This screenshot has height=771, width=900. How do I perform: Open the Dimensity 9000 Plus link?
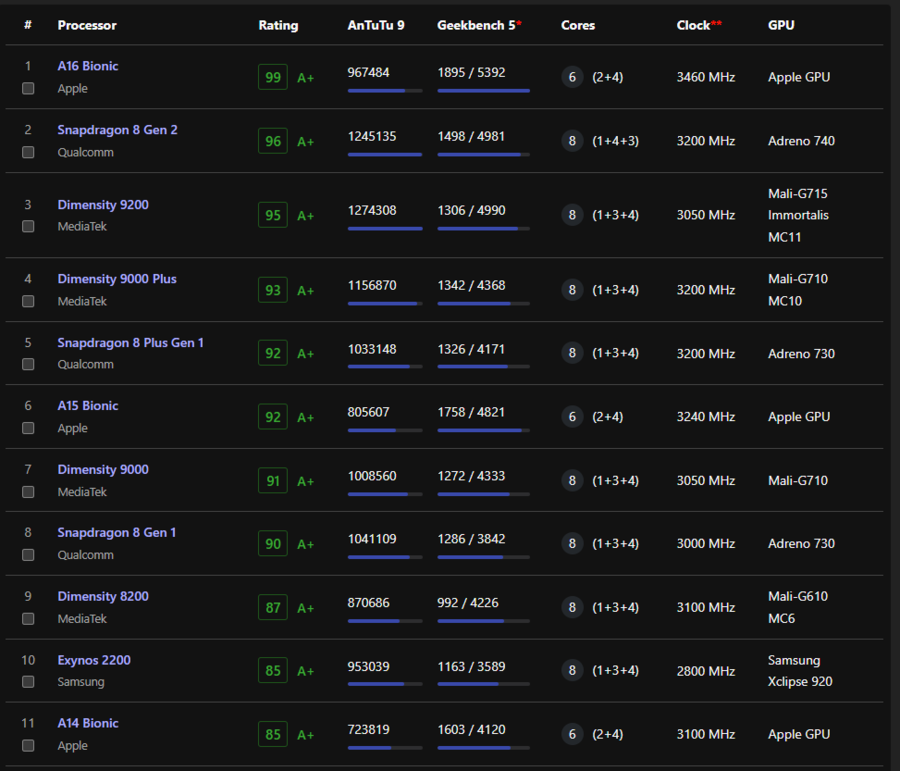point(117,279)
